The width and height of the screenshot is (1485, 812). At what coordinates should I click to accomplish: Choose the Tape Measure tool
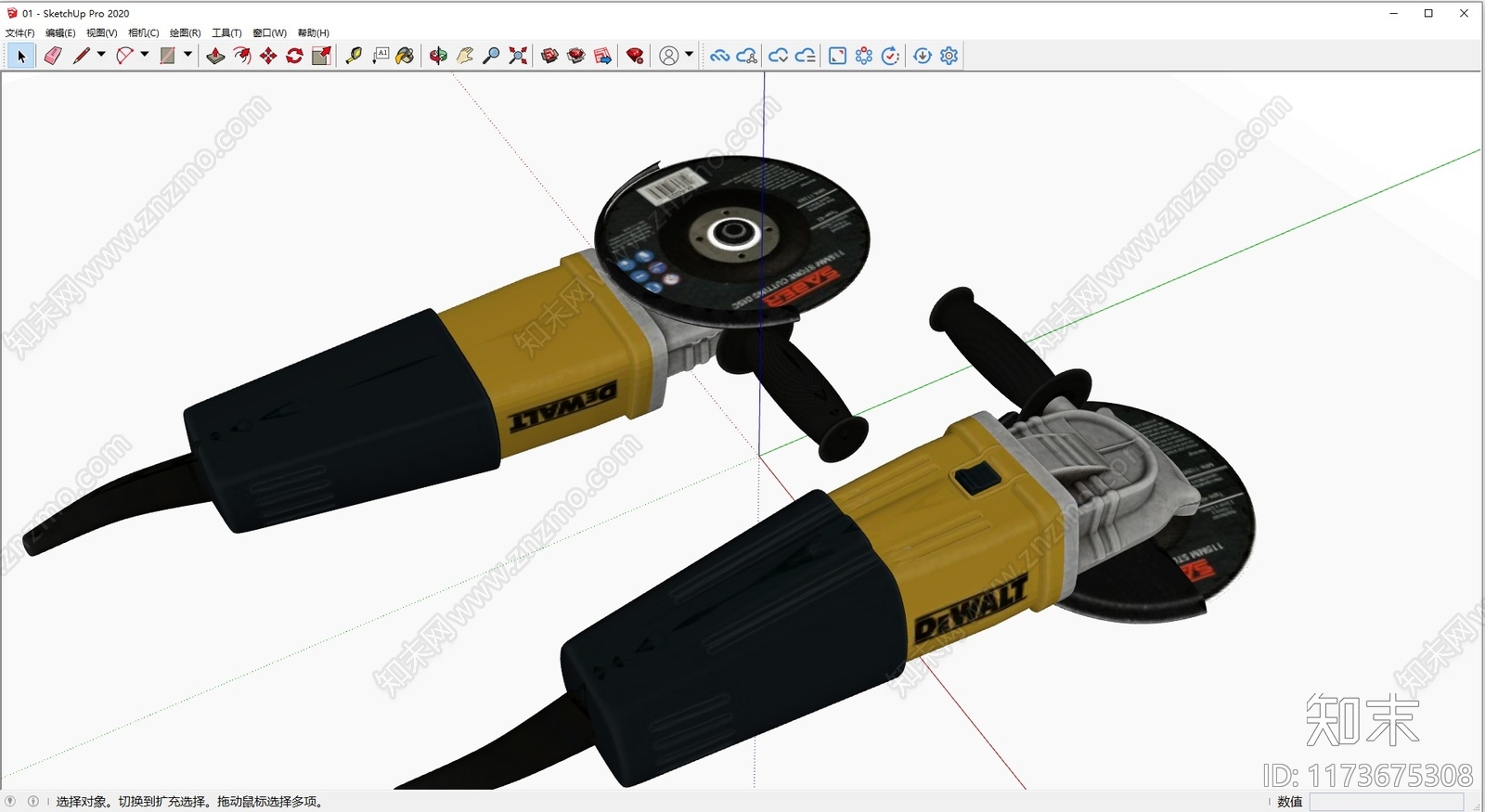pyautogui.click(x=354, y=57)
